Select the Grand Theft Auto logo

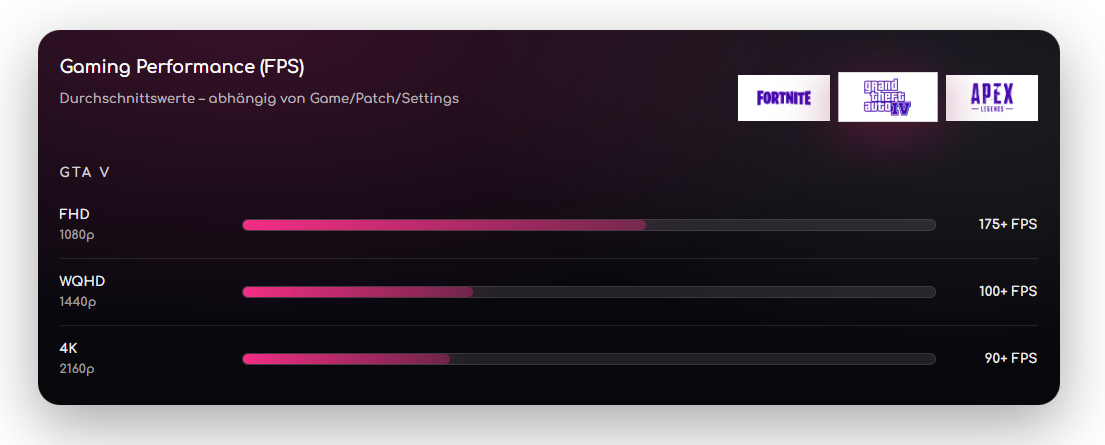[887, 97]
